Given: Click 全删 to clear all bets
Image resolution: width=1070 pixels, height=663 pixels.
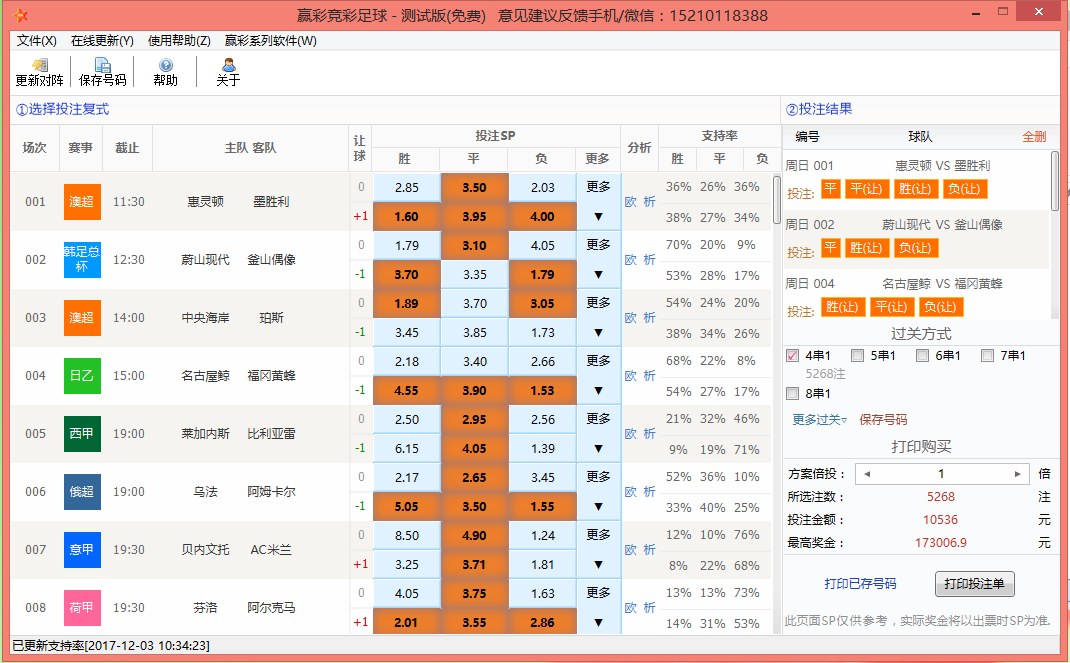Looking at the screenshot, I should [1034, 136].
